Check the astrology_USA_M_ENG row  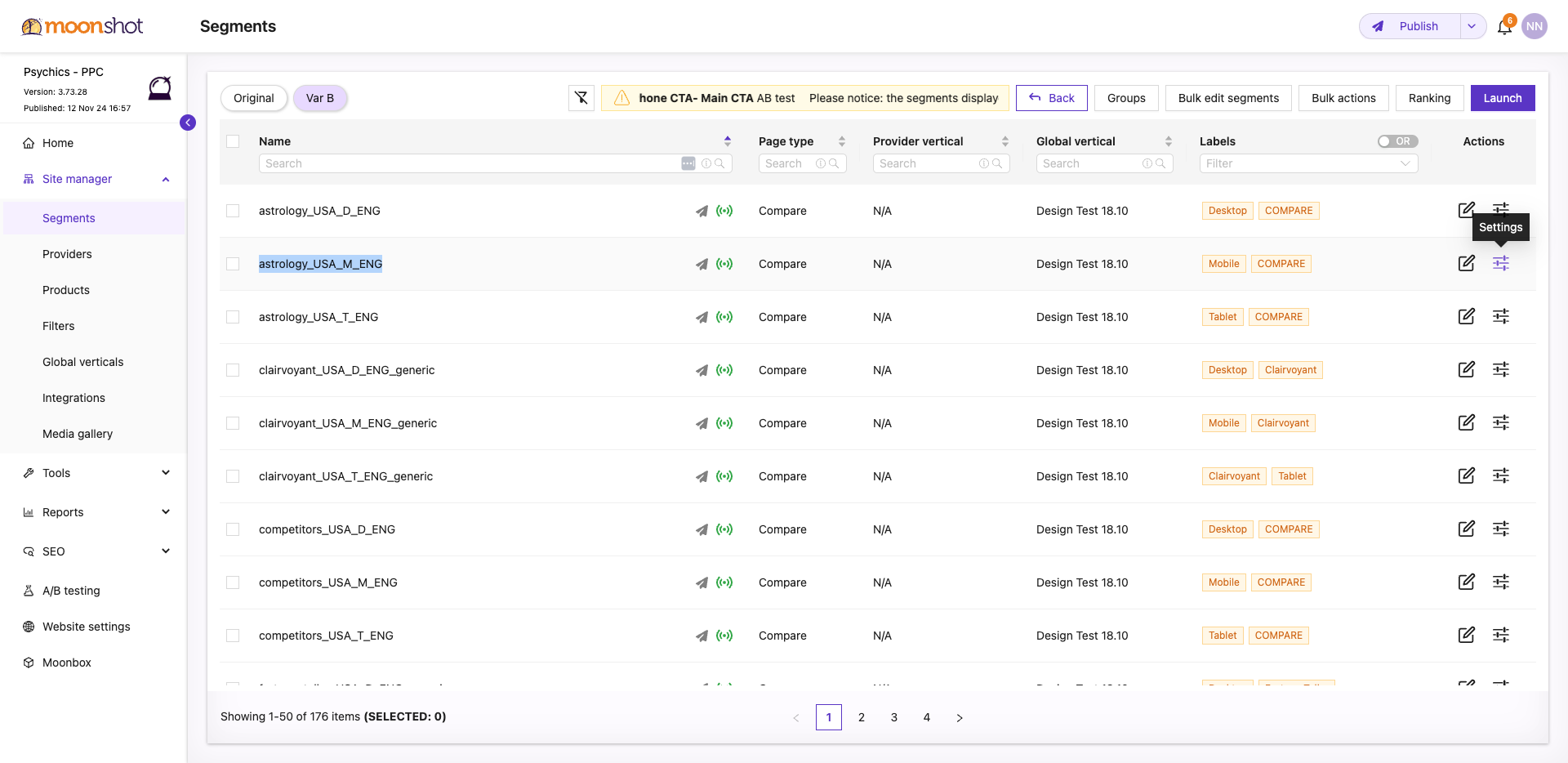click(x=233, y=264)
